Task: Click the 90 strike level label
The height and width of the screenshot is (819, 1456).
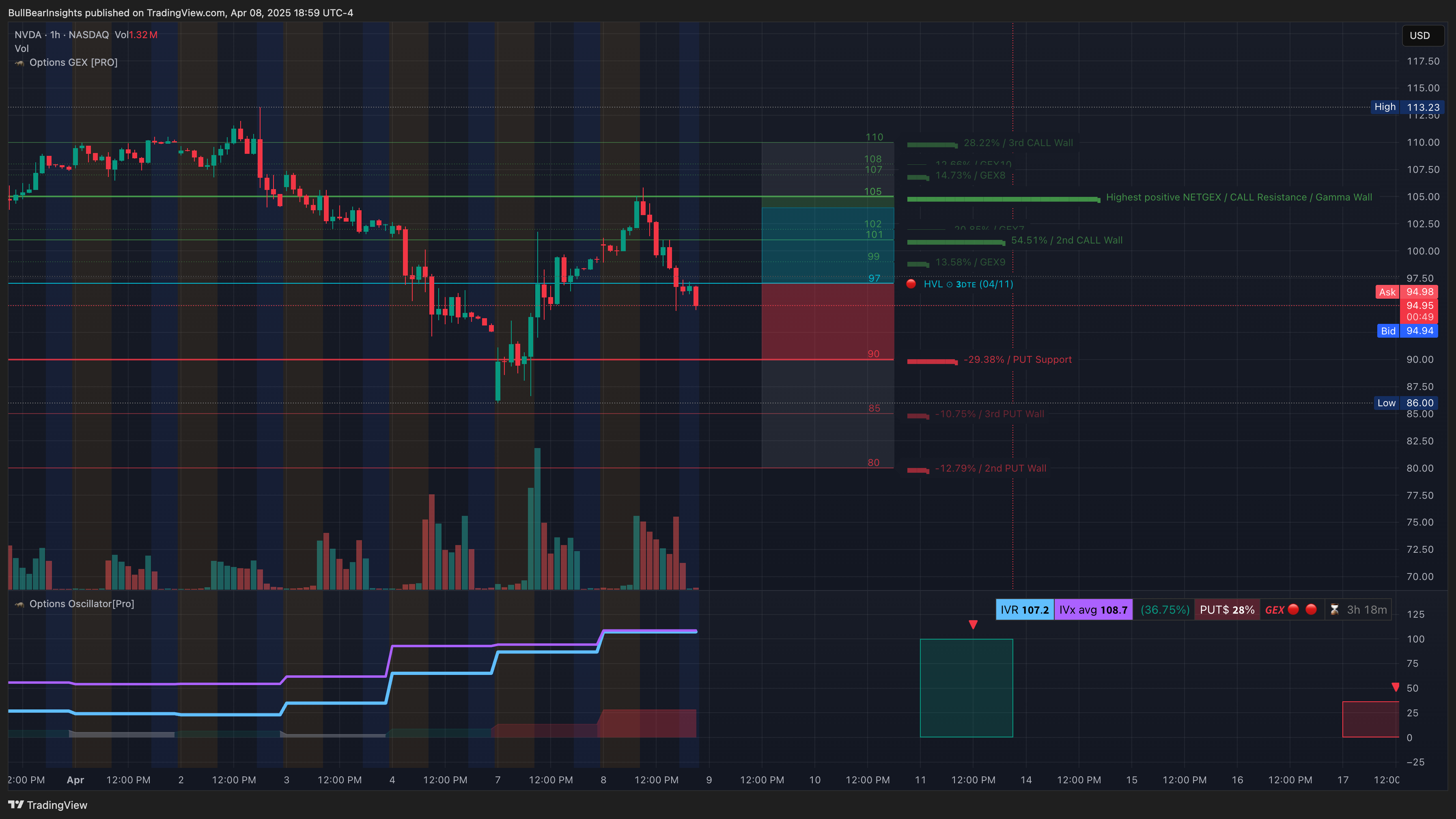Action: tap(874, 354)
